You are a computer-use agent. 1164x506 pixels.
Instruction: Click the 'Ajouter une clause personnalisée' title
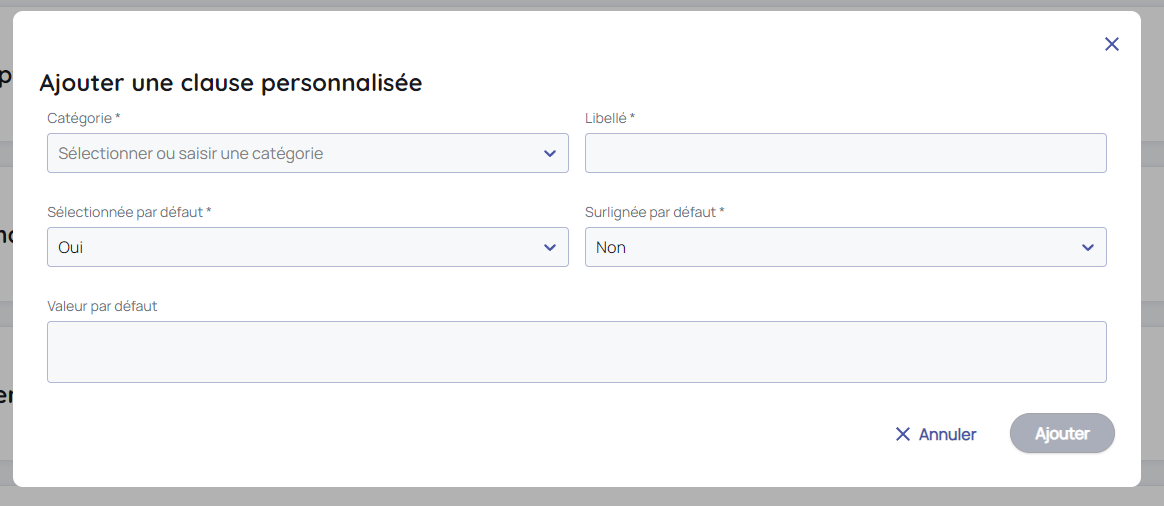click(x=230, y=83)
